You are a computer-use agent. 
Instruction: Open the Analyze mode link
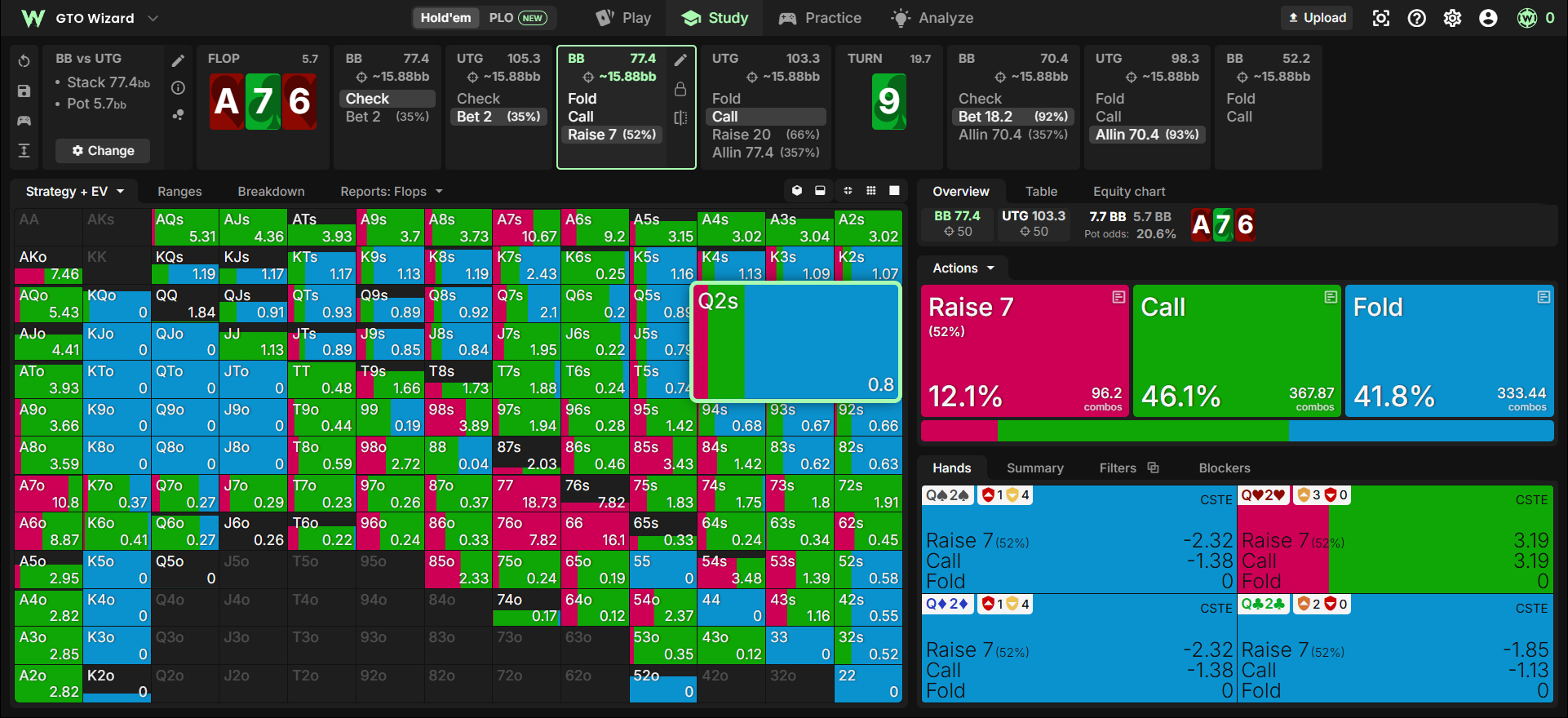click(932, 18)
